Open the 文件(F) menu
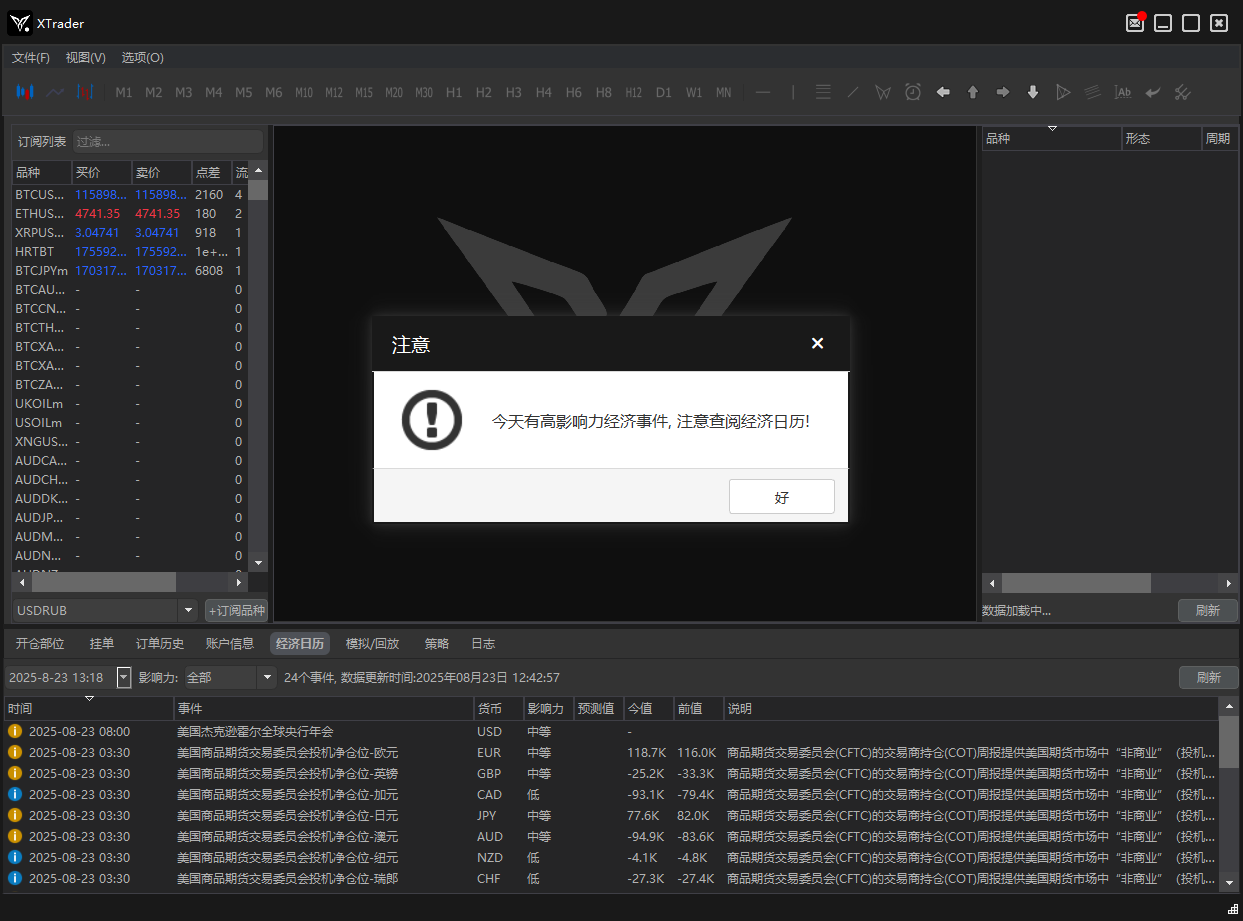The image size is (1243, 921). (x=31, y=58)
